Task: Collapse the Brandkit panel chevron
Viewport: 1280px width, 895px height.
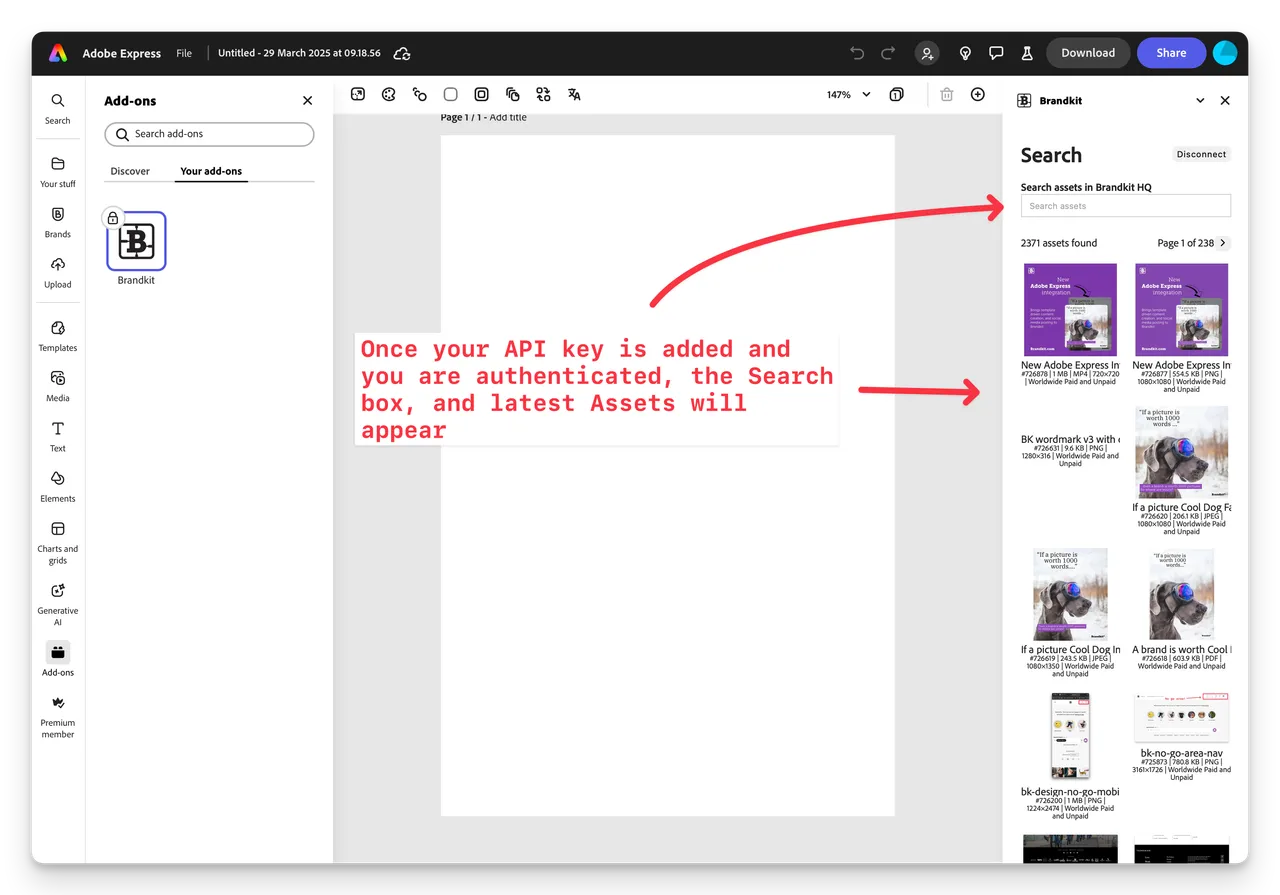Action: click(x=1200, y=101)
